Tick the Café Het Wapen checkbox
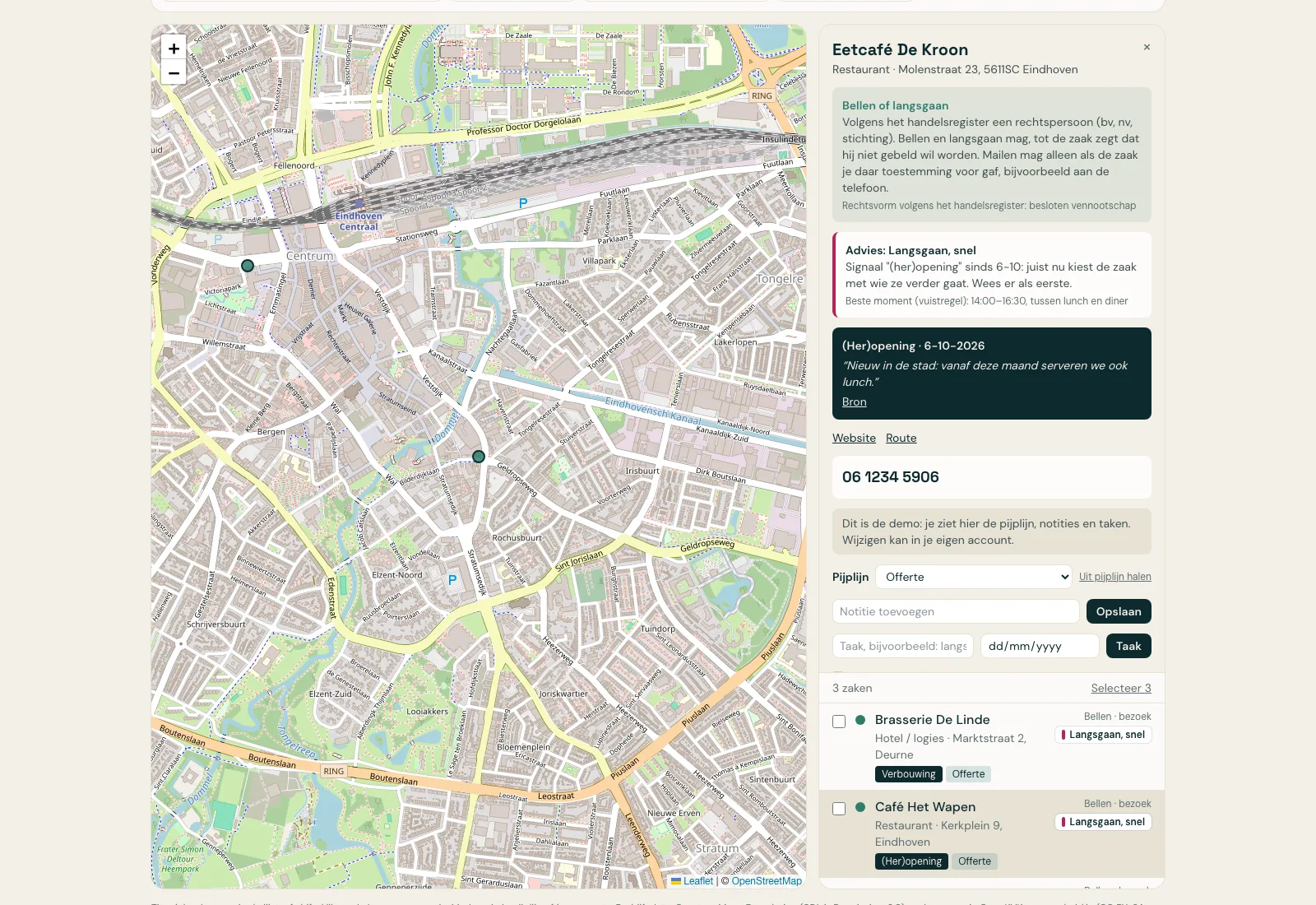This screenshot has width=1316, height=905. pyautogui.click(x=839, y=809)
